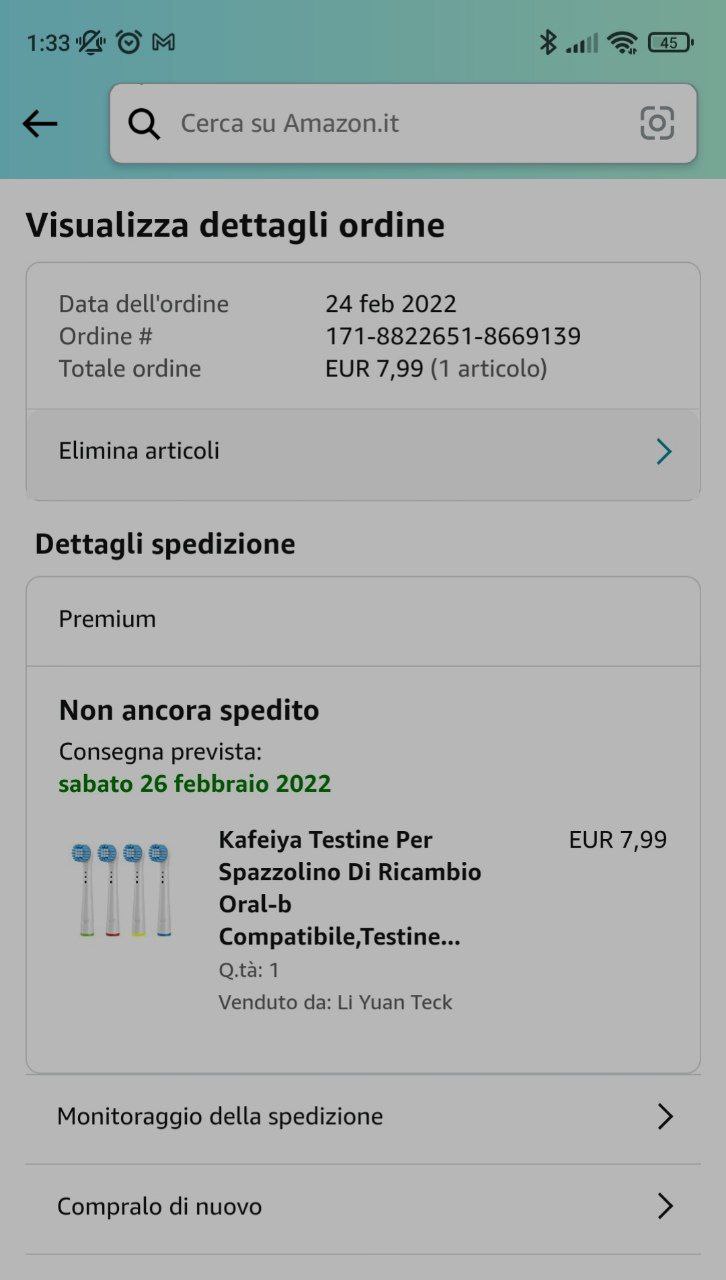The width and height of the screenshot is (726, 1280).
Task: Tap the cellular signal bars icon
Action: (582, 42)
